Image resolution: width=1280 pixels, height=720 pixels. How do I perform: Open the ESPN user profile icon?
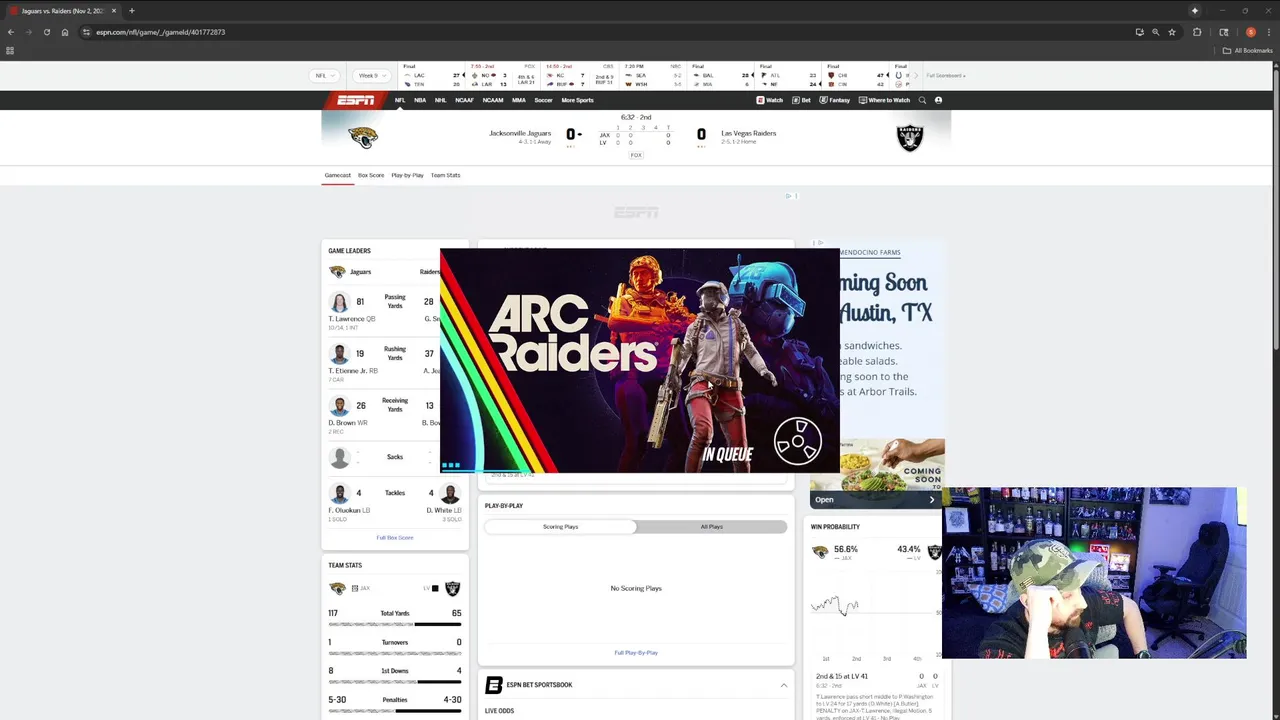tap(938, 100)
